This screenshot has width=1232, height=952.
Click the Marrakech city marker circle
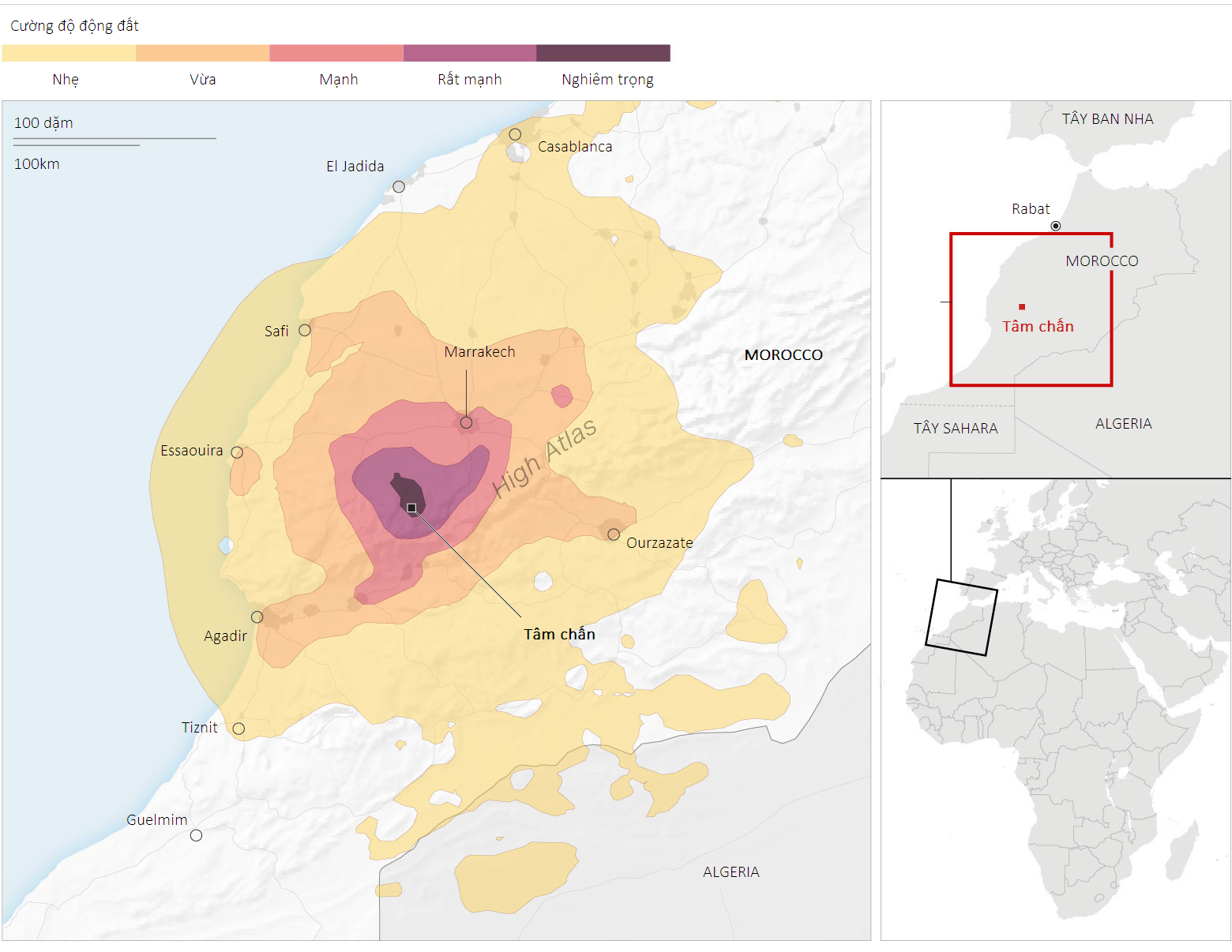pos(466,422)
